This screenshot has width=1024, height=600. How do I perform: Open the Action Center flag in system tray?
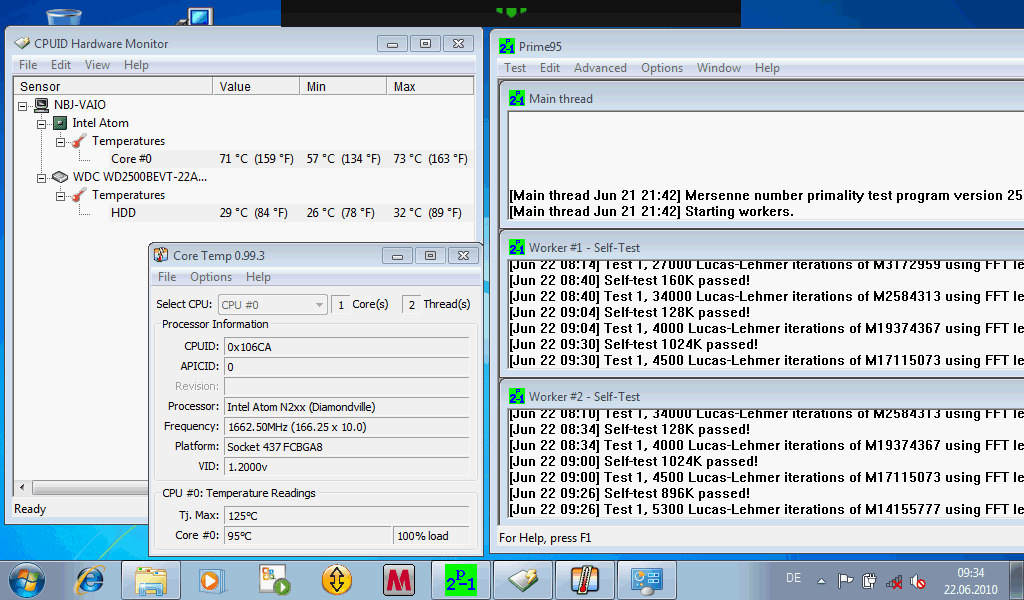pyautogui.click(x=845, y=580)
